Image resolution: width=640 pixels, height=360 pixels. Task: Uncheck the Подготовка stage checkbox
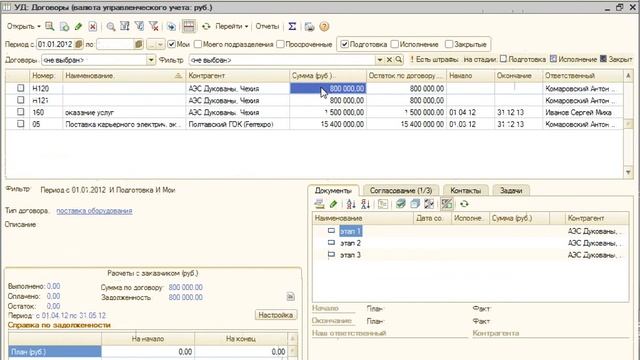pyautogui.click(x=344, y=44)
